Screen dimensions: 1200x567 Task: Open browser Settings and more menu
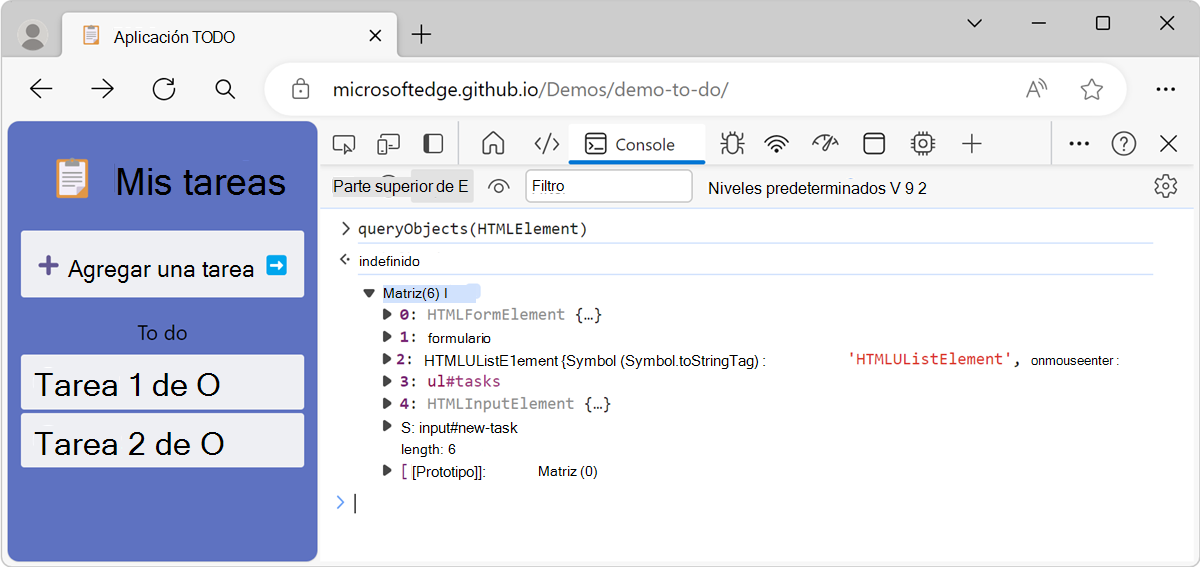(1165, 89)
